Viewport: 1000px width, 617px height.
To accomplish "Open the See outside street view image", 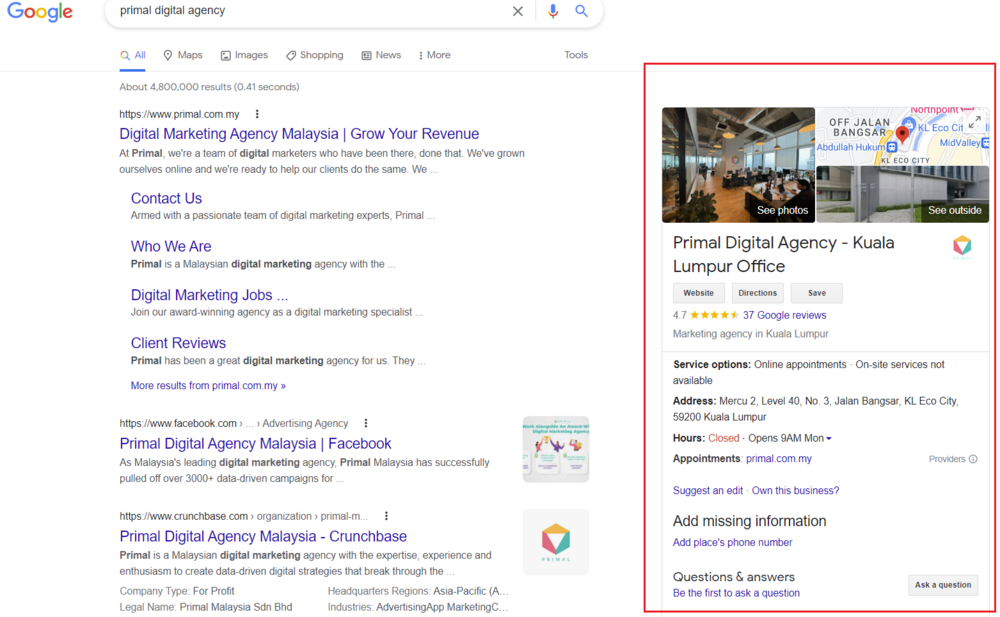I will (902, 195).
